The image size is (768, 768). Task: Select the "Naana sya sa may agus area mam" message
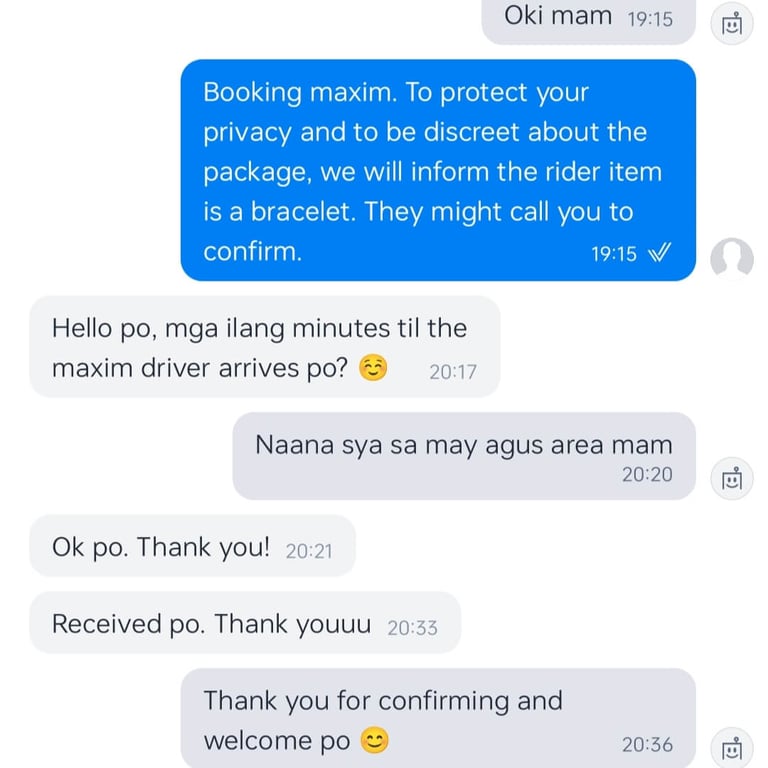pyautogui.click(x=464, y=456)
